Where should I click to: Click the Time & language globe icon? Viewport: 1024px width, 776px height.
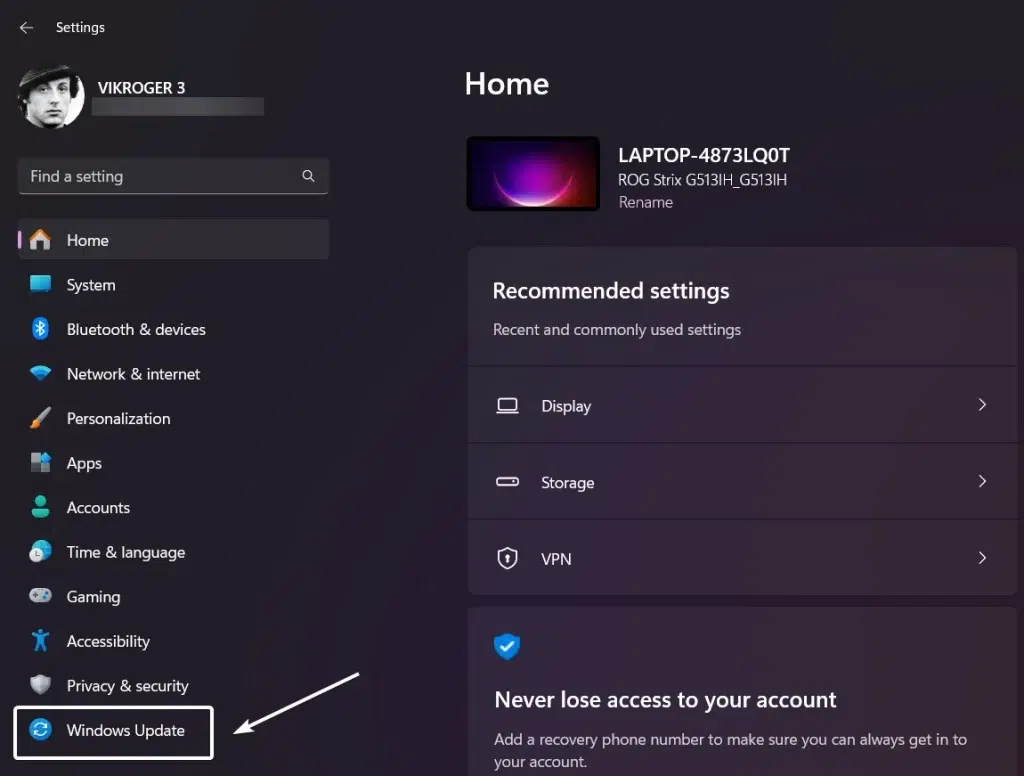coord(40,551)
